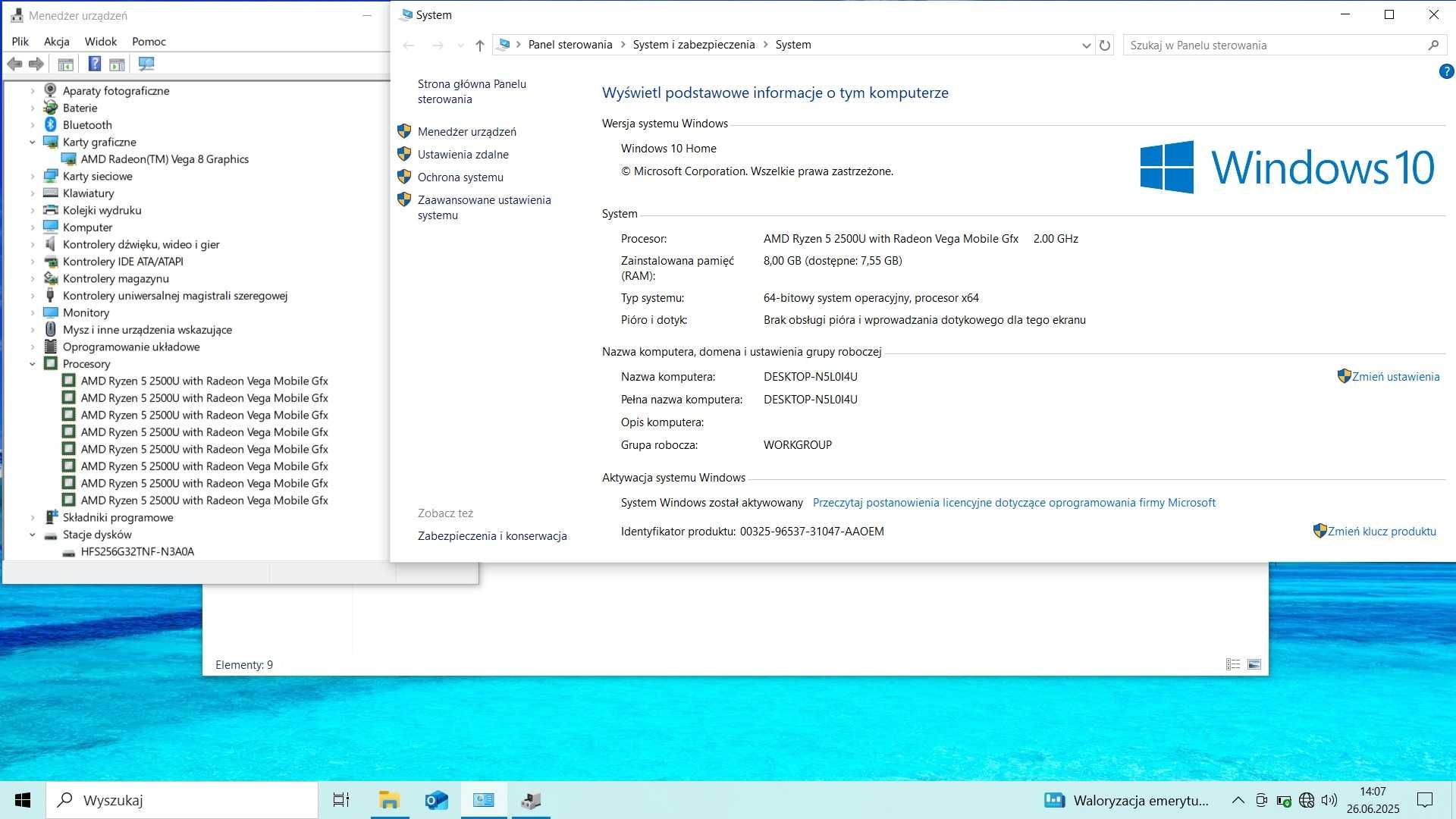Open the Pomoc menu
This screenshot has width=1456, height=819.
[149, 42]
